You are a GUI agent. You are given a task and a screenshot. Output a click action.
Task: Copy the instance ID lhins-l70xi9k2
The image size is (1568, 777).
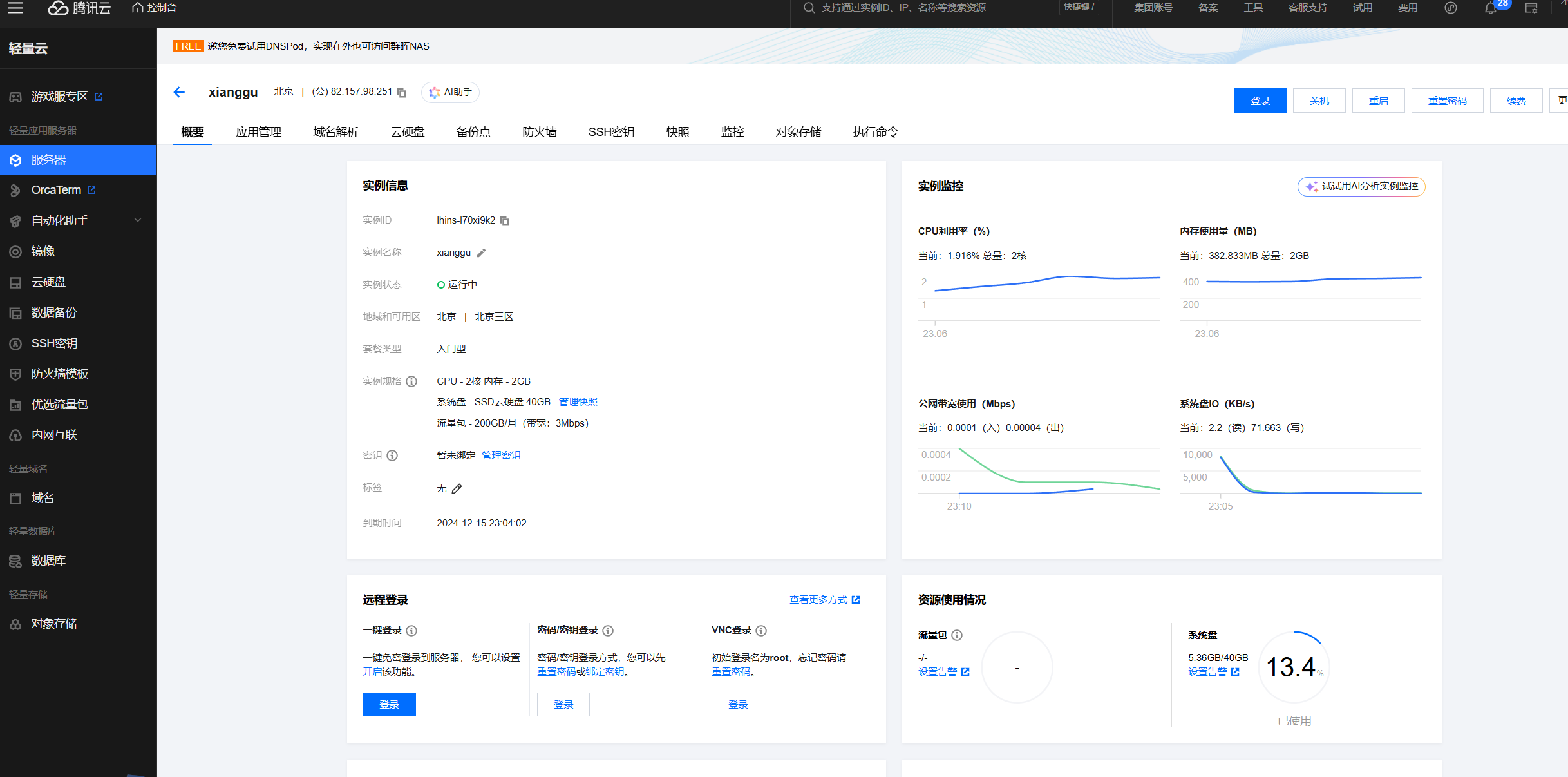(x=505, y=221)
